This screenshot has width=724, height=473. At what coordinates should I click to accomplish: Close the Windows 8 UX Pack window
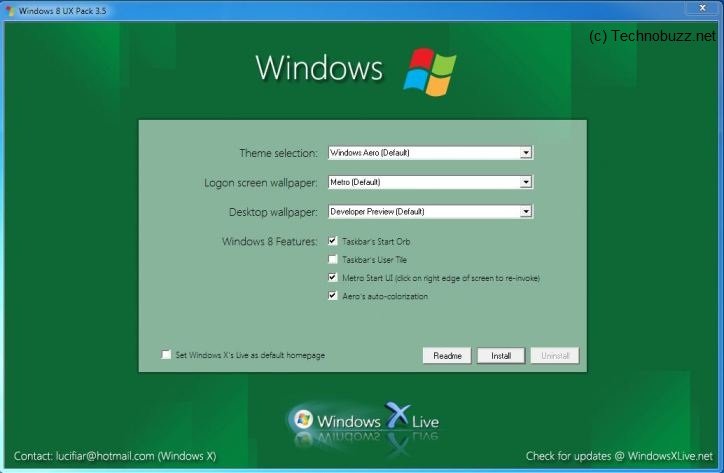click(x=702, y=7)
